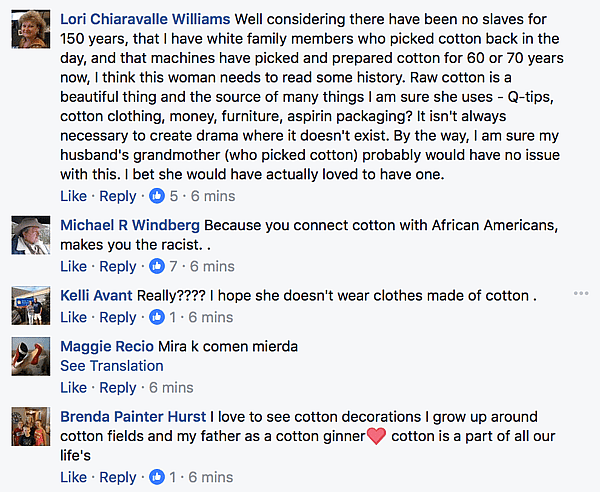Reply to Michael R Windberg's comment
This screenshot has height=492, width=600.
pos(118,266)
